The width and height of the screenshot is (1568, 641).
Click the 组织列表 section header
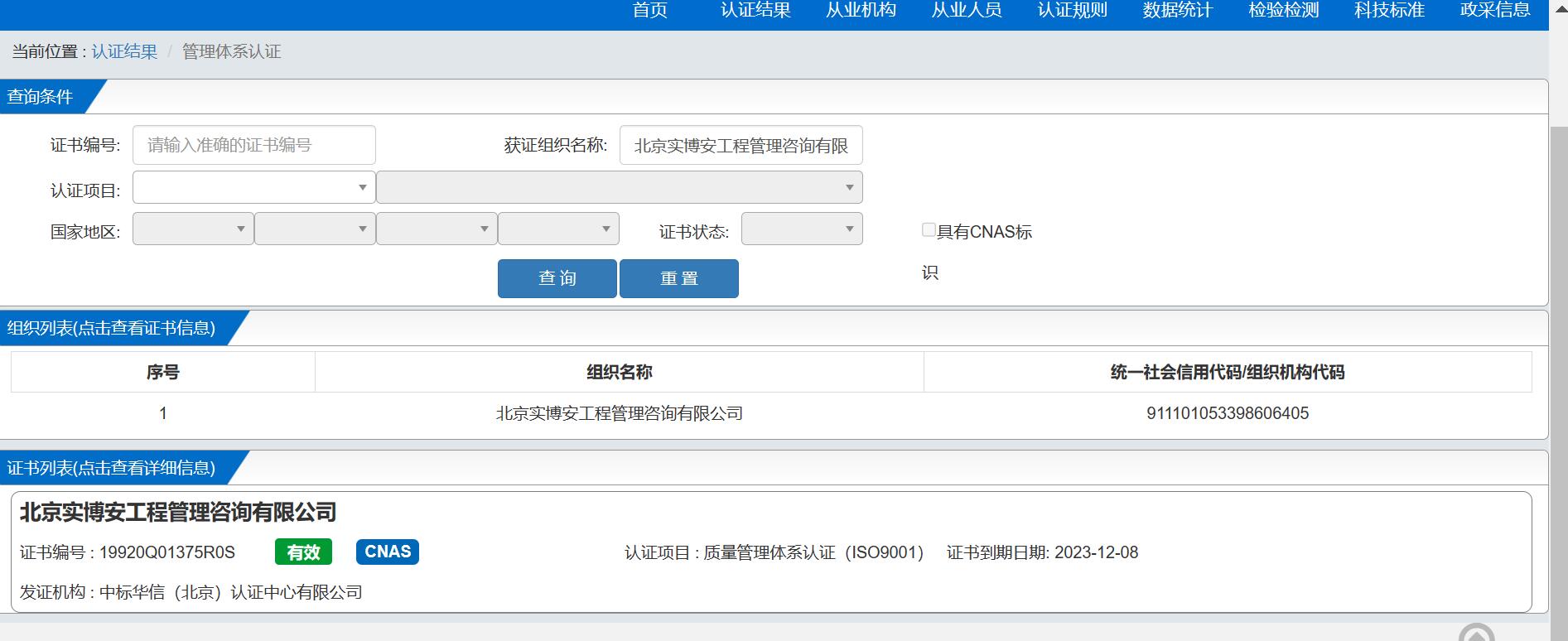[x=111, y=328]
